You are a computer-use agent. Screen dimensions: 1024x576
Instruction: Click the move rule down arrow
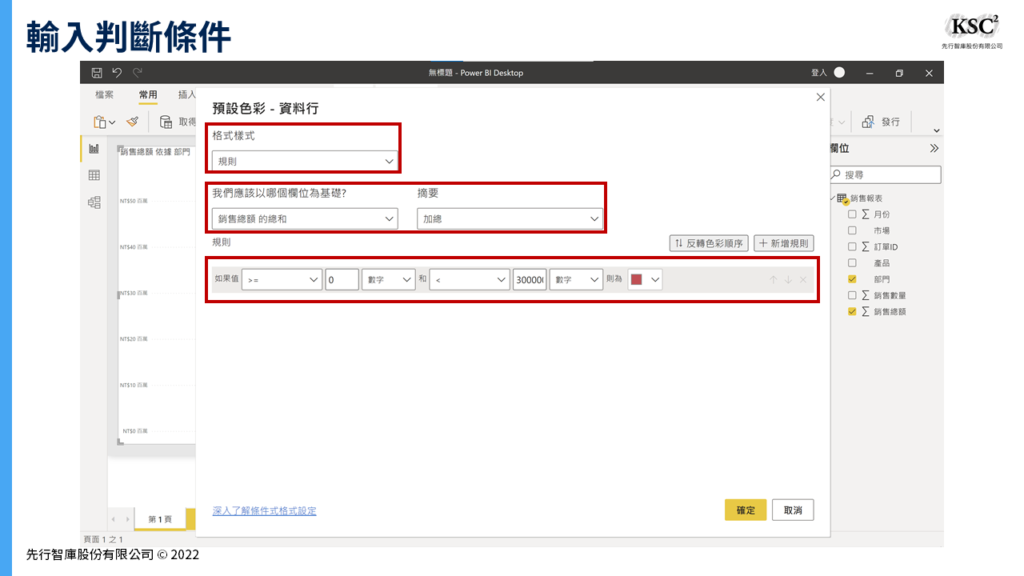788,280
